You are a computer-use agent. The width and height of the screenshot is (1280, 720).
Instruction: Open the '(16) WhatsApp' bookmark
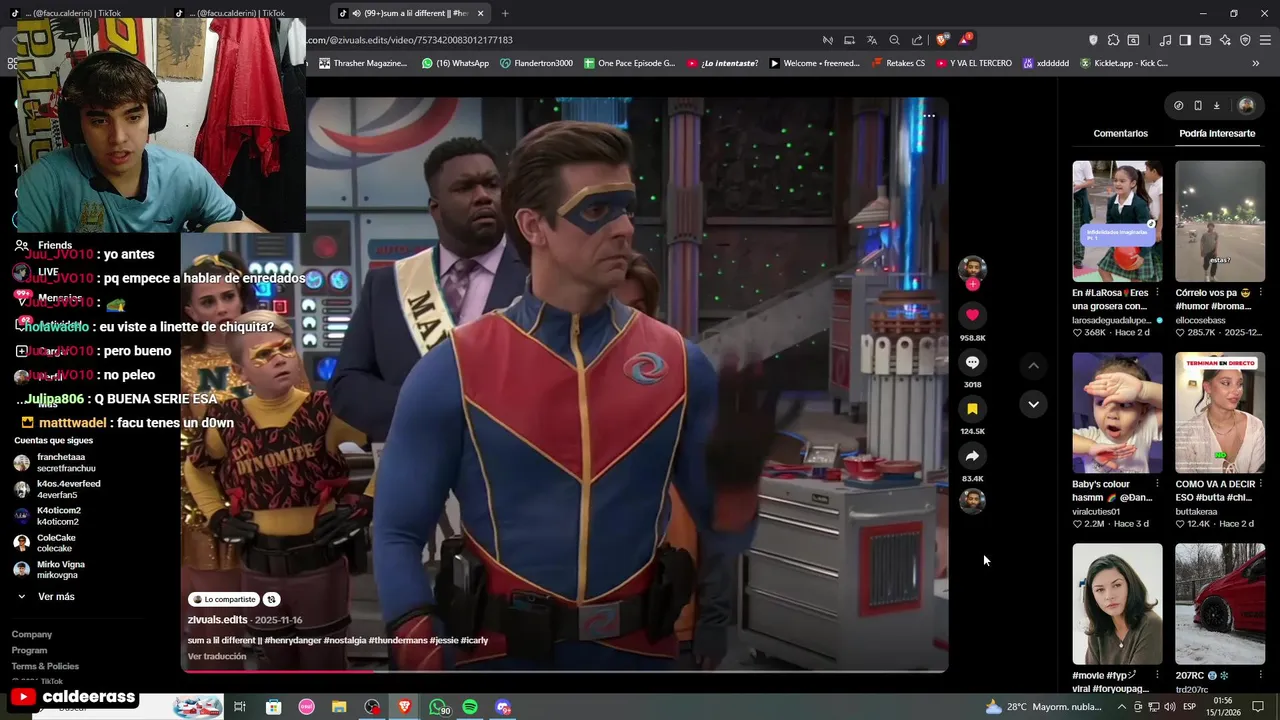pos(455,63)
